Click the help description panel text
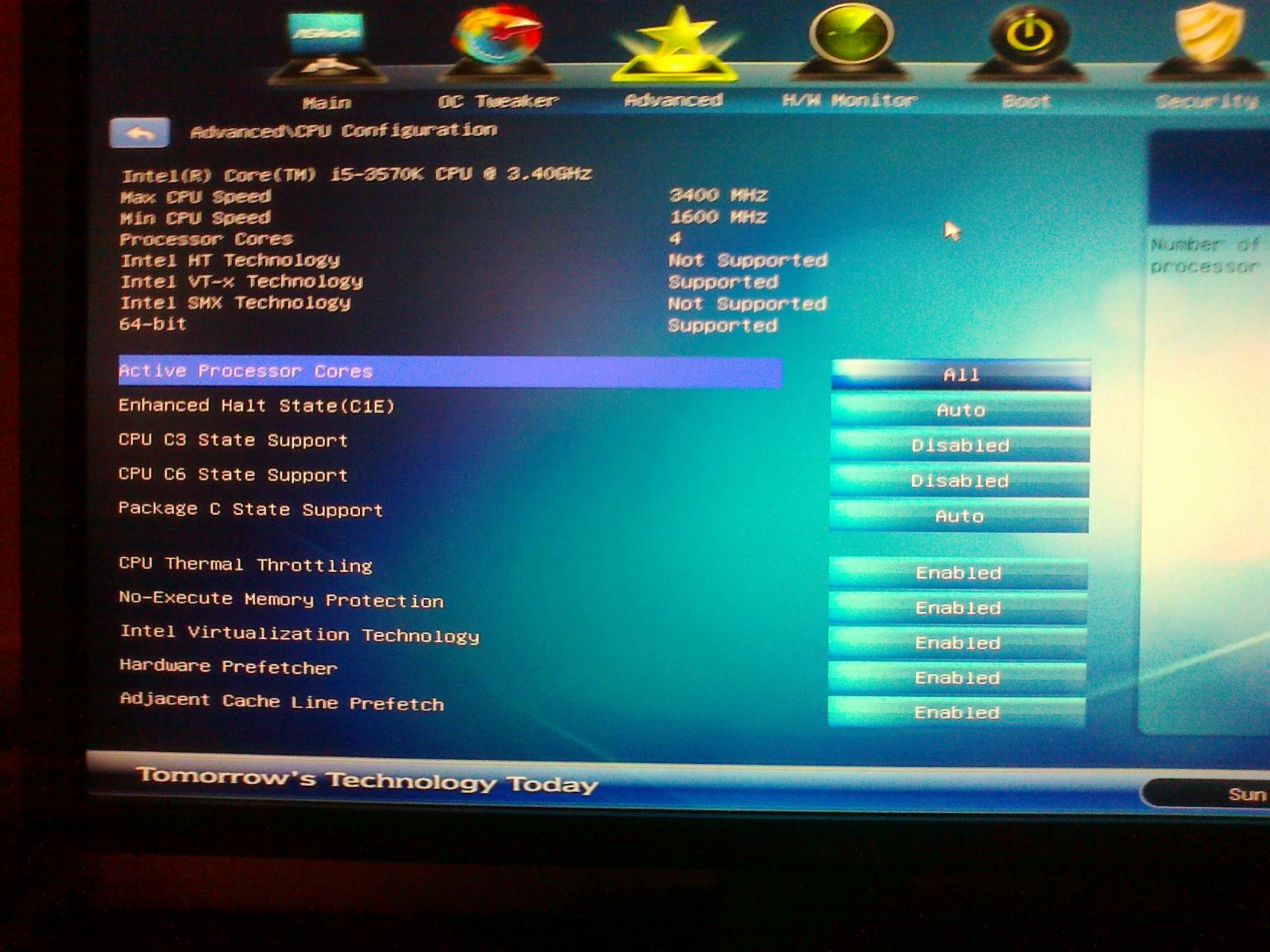The width and height of the screenshot is (1270, 952). (x=1204, y=255)
